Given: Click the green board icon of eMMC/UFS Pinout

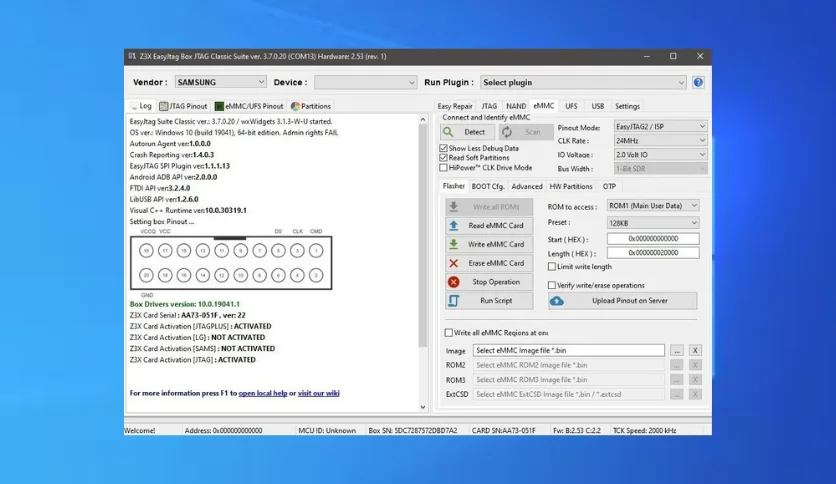Looking at the screenshot, I should click(219, 106).
